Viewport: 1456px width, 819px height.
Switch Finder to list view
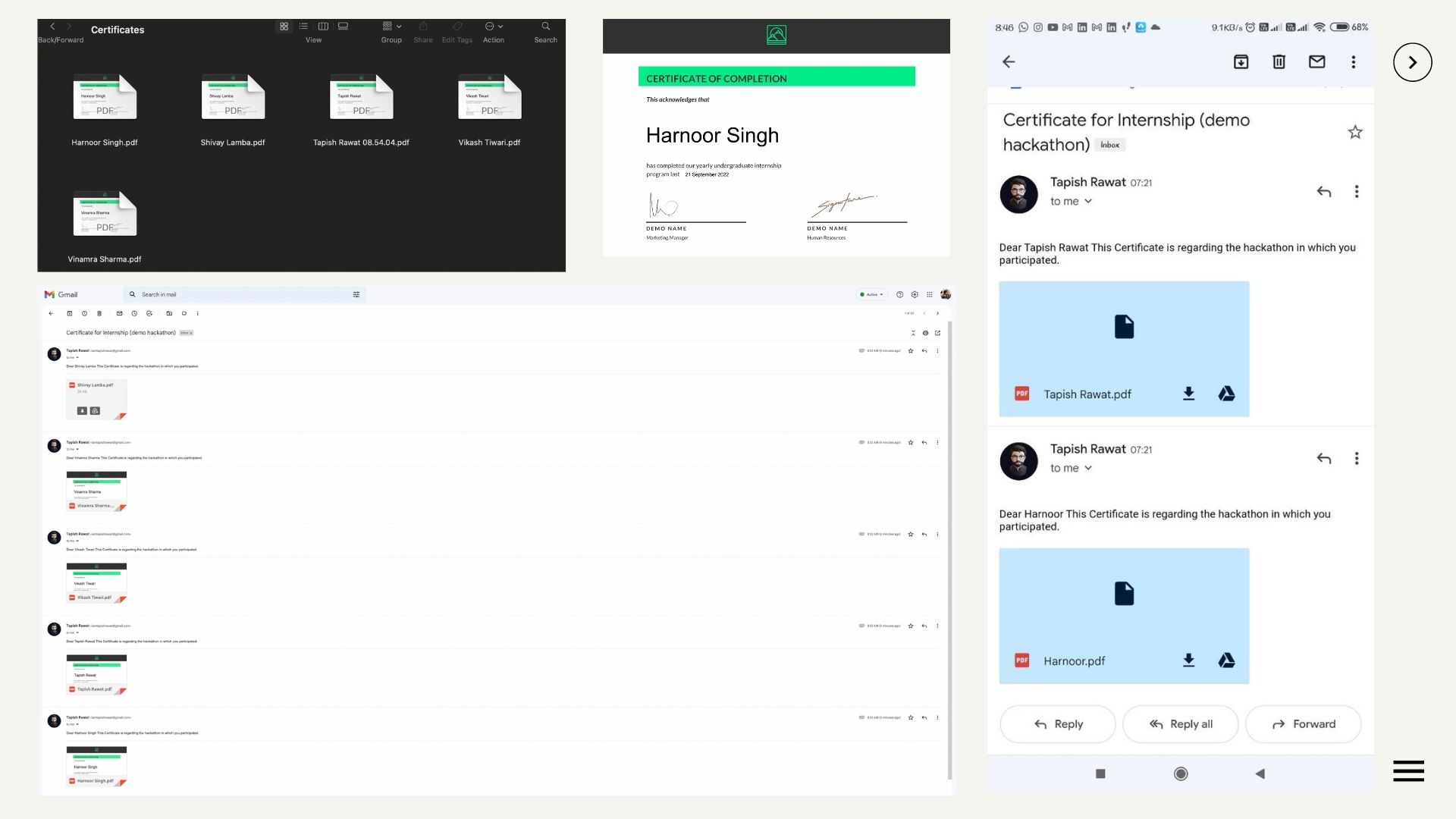303,27
